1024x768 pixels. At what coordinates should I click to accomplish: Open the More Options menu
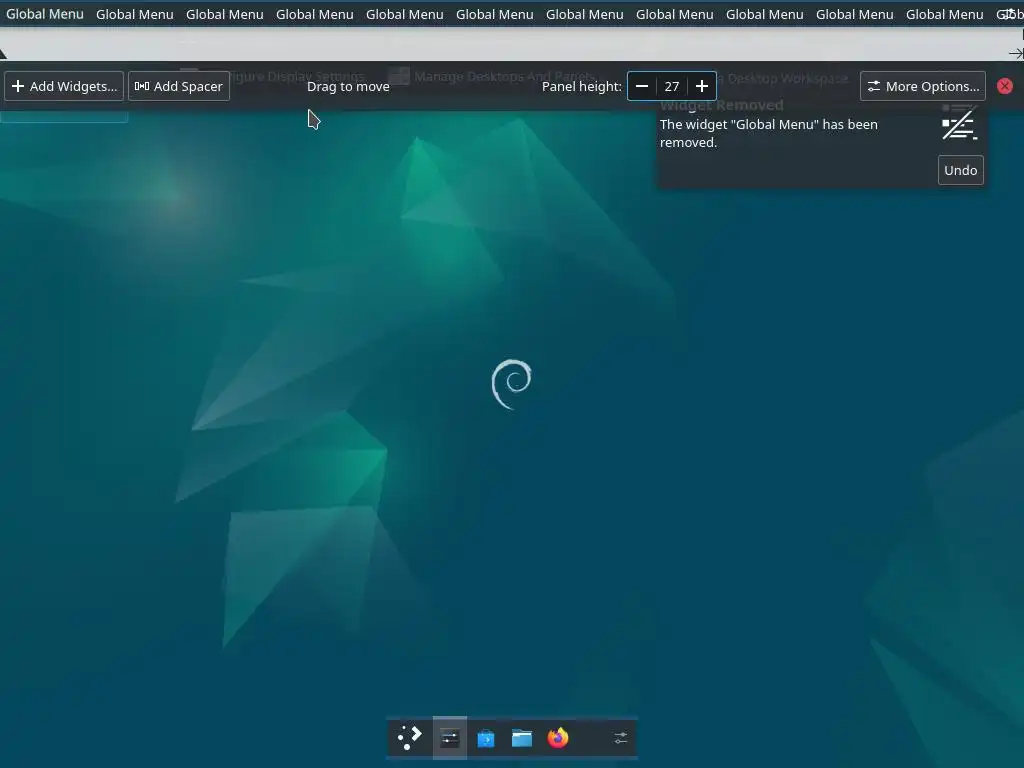923,86
